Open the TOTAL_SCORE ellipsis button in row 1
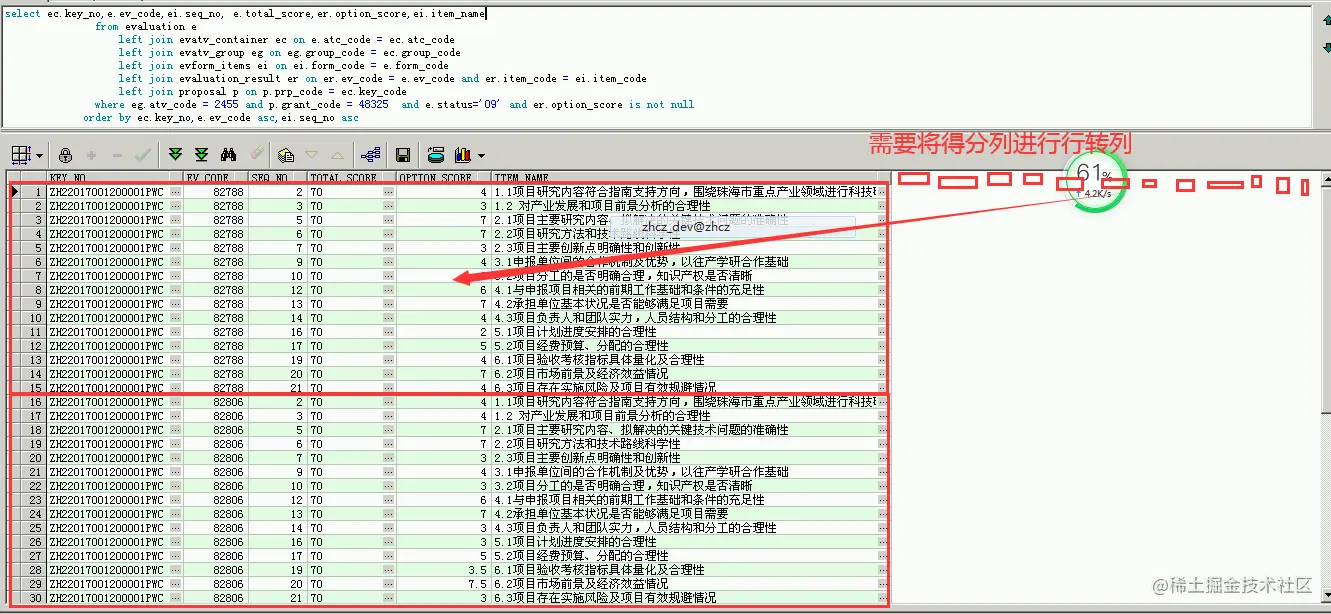 pos(389,192)
